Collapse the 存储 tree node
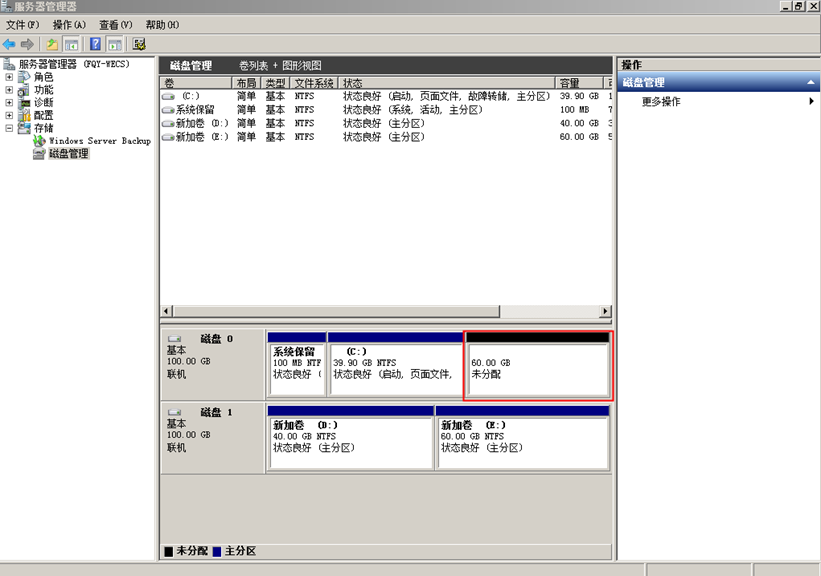 (x=10, y=128)
